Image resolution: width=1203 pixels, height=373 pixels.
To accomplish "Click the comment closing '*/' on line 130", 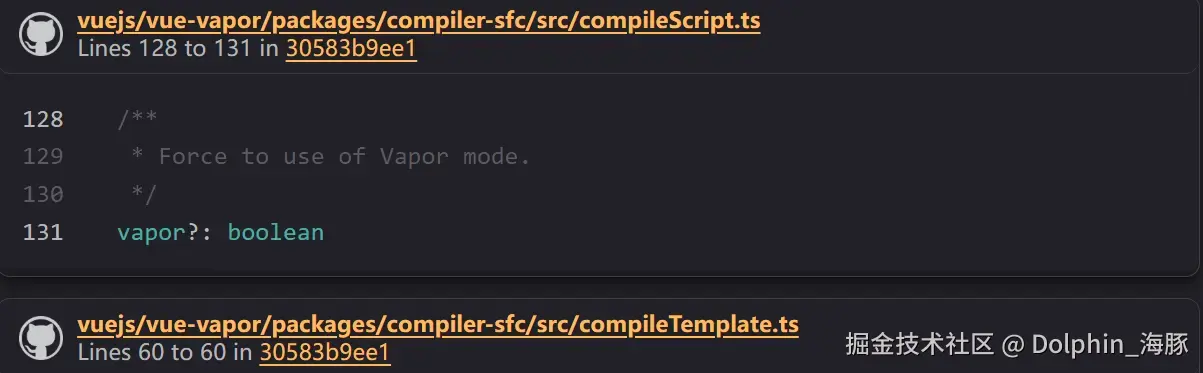I will (144, 194).
